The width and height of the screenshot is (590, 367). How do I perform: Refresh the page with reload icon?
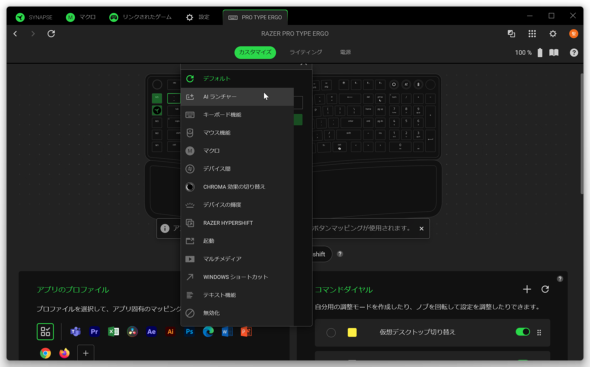click(51, 34)
